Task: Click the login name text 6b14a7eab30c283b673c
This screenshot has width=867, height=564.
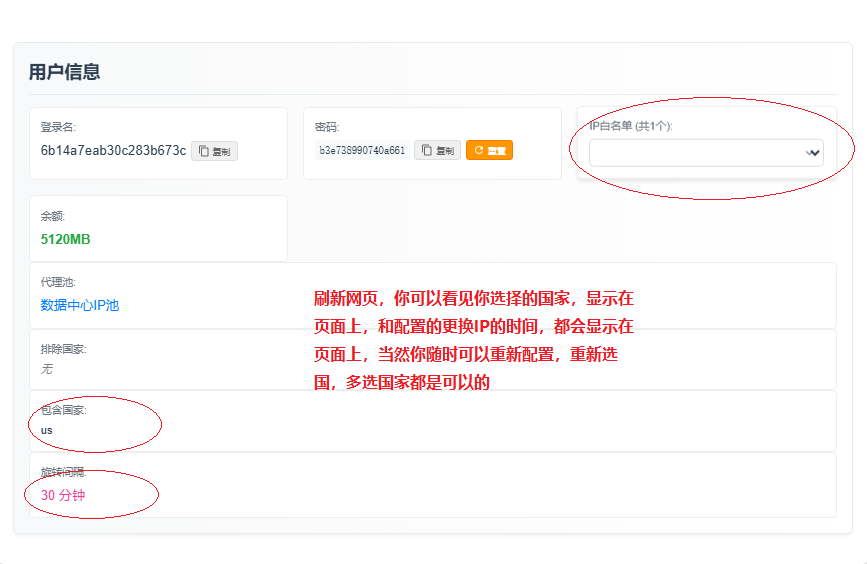Action: [113, 151]
